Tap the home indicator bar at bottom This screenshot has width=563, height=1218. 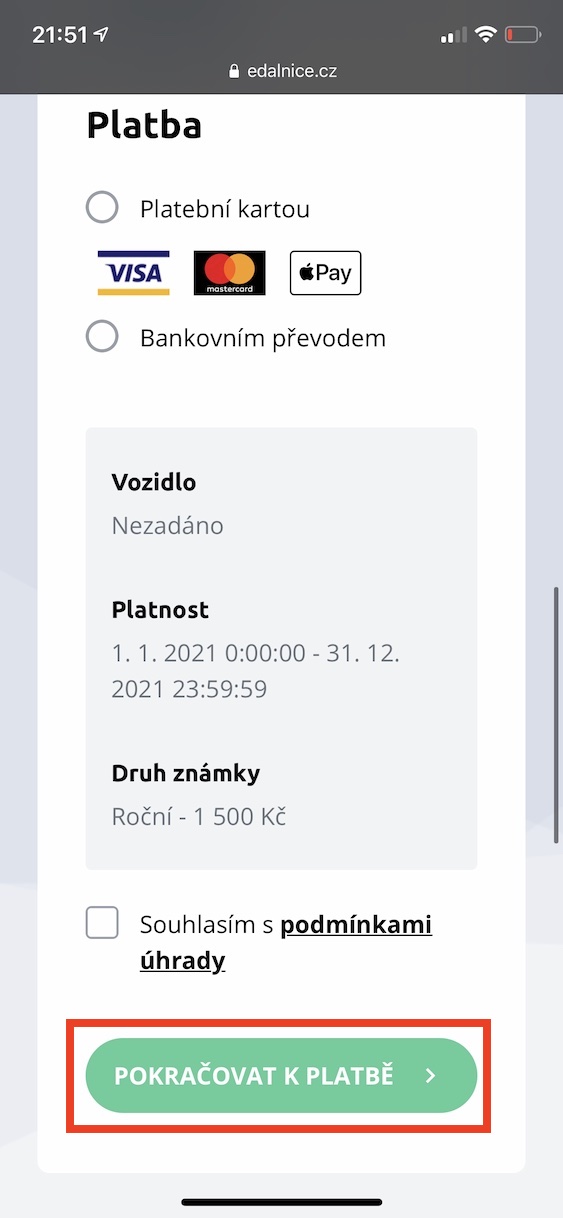[281, 1202]
